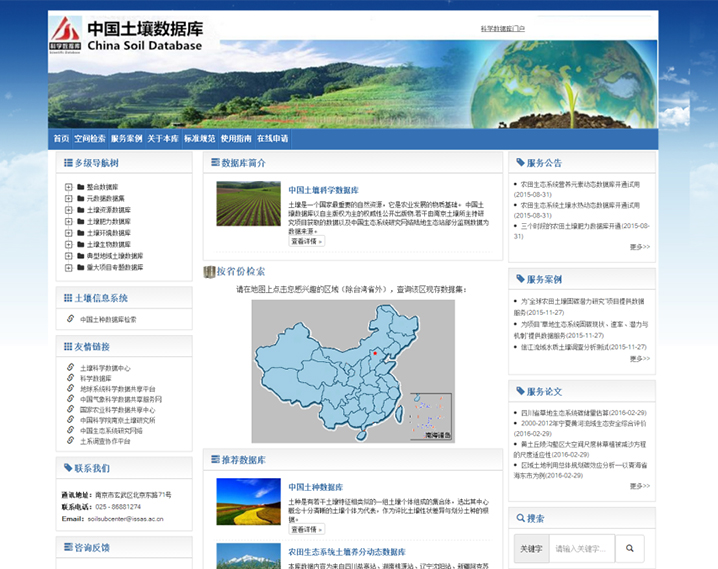
Task: Click chain icon beside 土壤科学数据中心
Action: pos(71,367)
